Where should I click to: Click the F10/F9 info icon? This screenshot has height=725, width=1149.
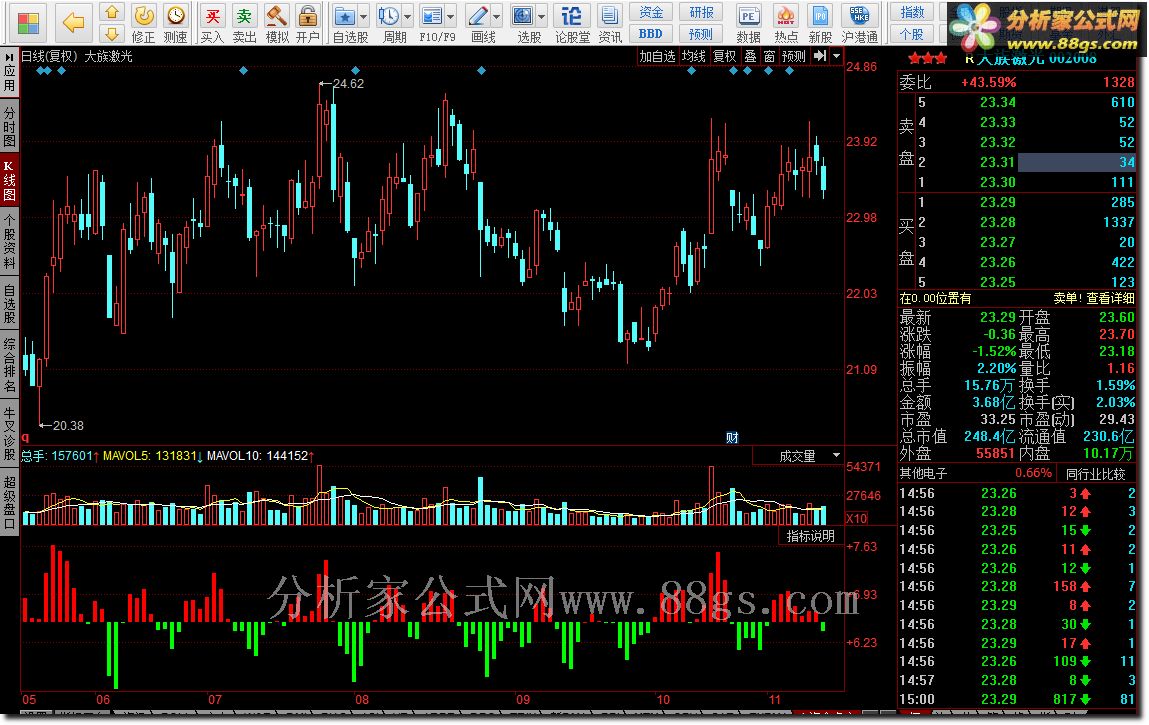point(432,16)
